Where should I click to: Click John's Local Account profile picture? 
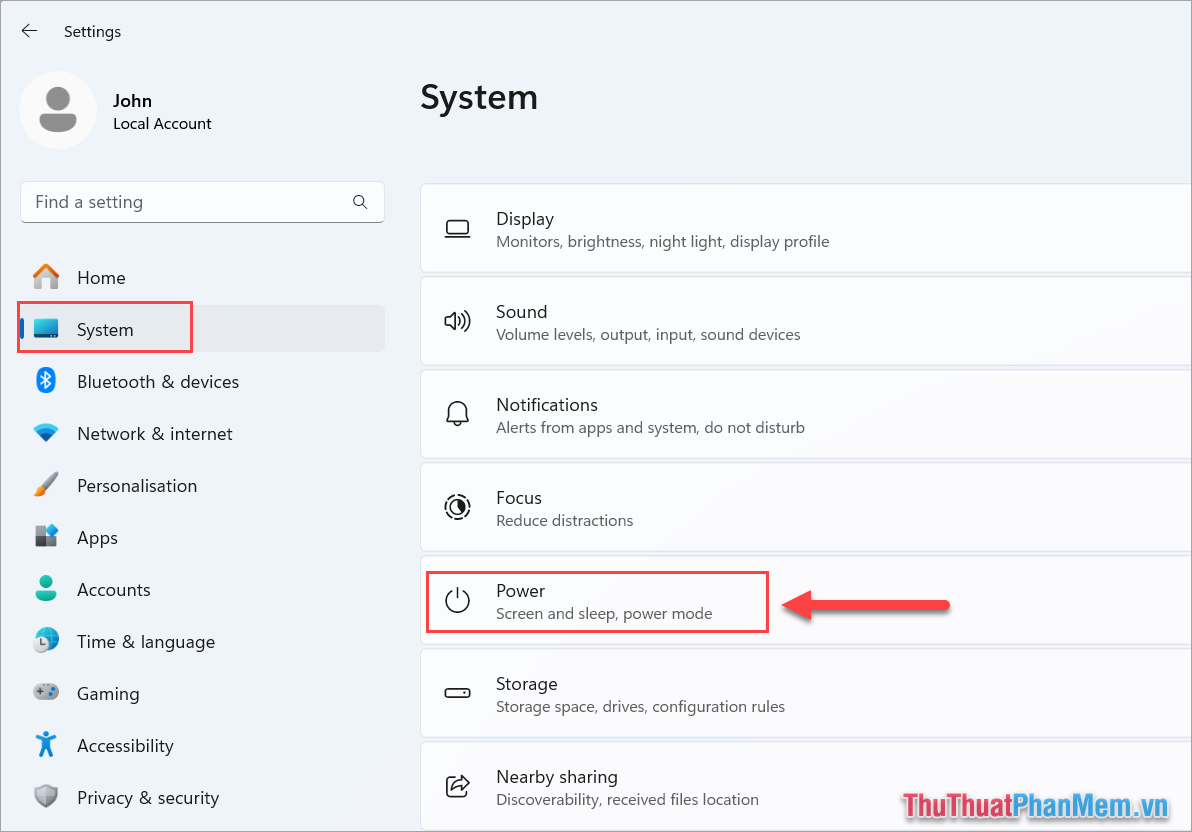(x=58, y=110)
